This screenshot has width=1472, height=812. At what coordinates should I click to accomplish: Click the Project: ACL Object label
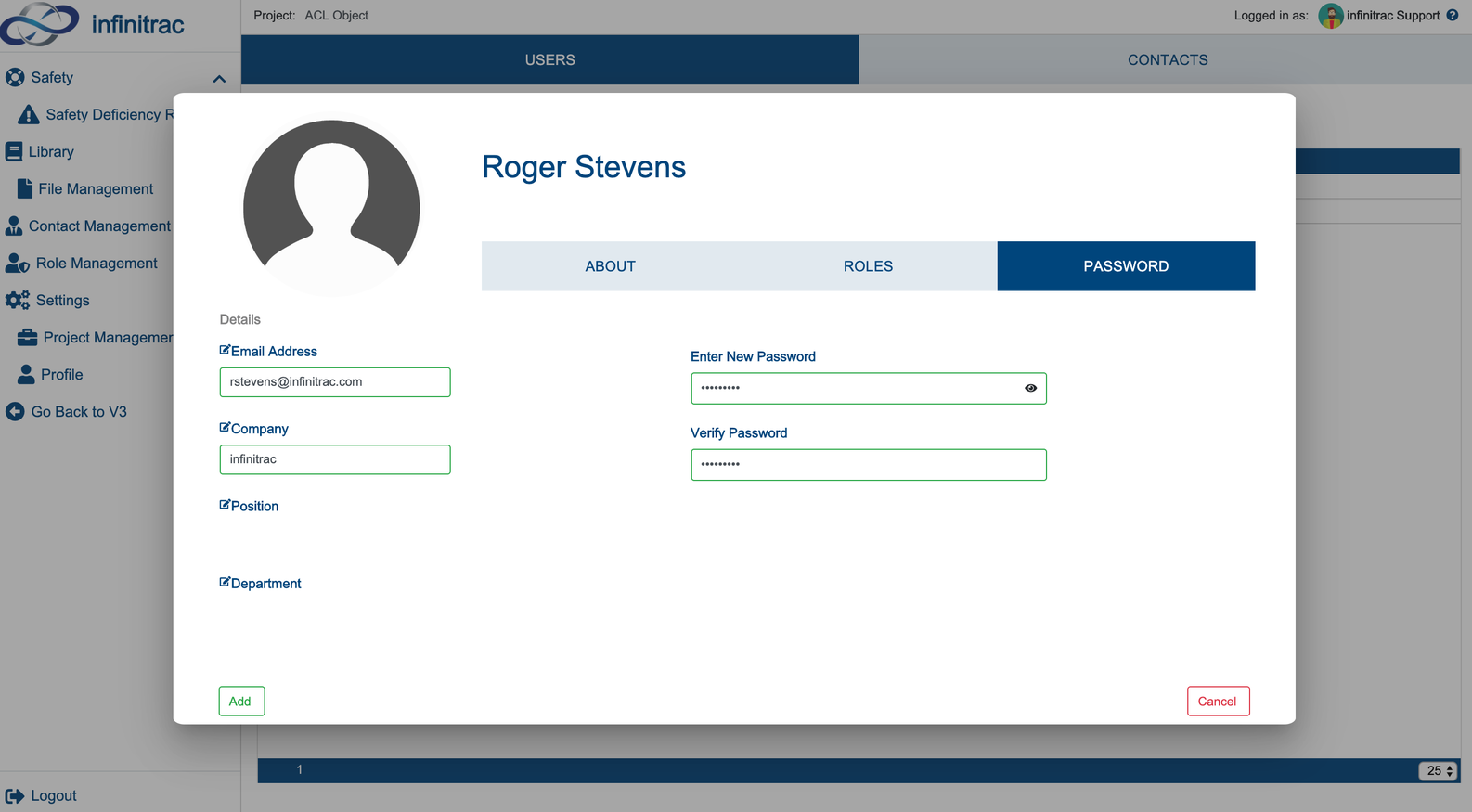(x=311, y=15)
